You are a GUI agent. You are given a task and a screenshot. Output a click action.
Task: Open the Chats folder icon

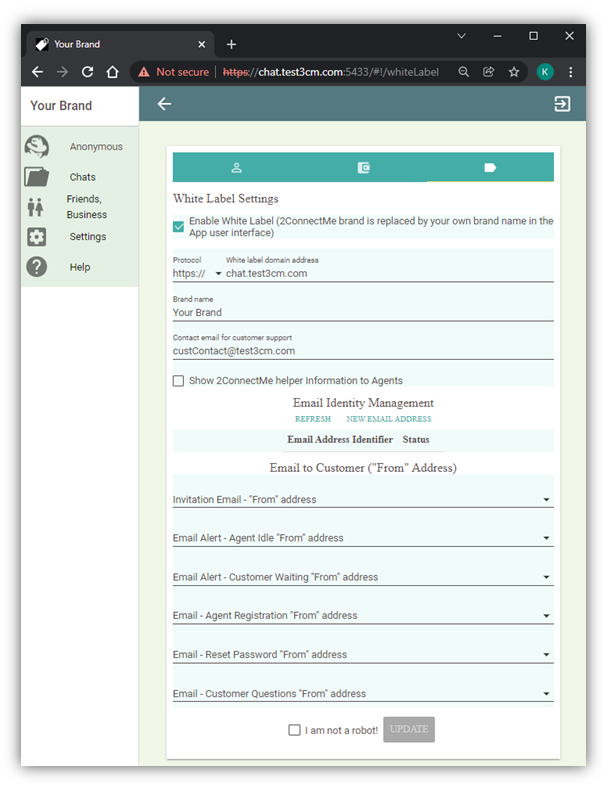(x=36, y=177)
